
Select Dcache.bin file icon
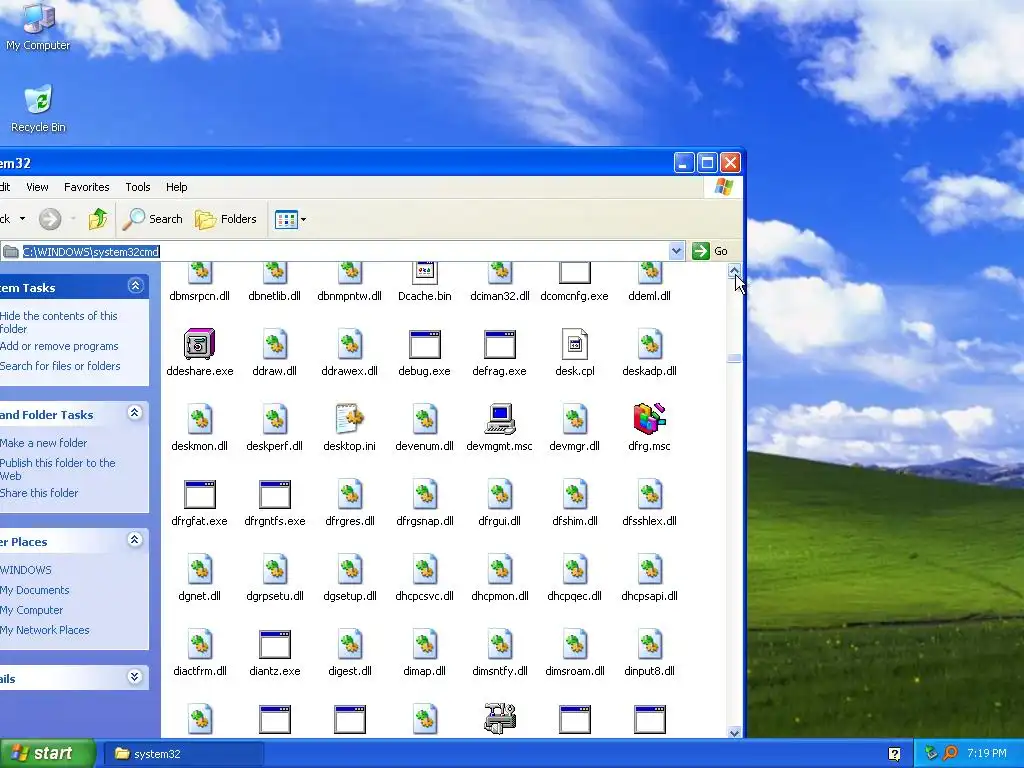click(x=424, y=273)
